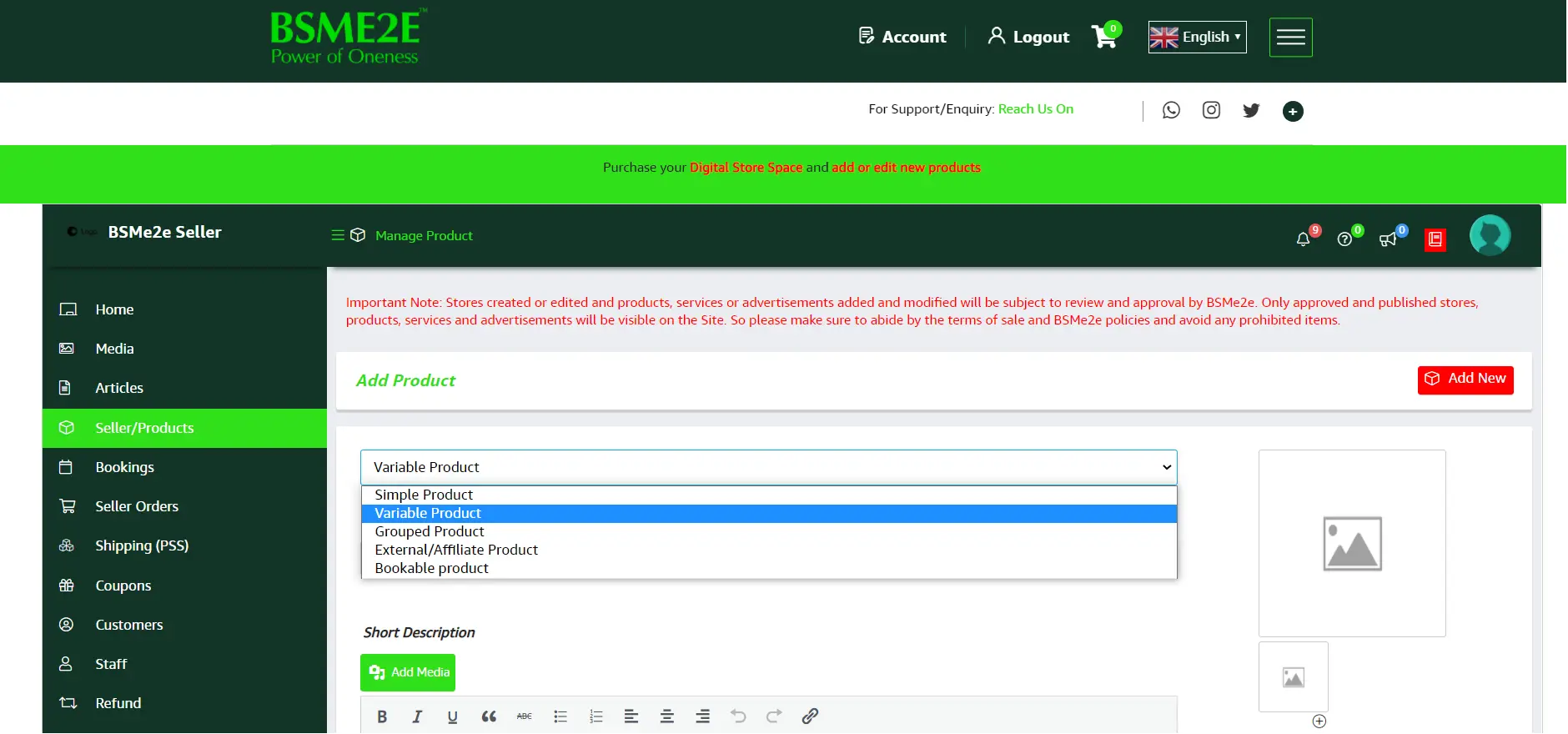The image size is (1568, 734).
Task: Open the English language dropdown
Action: 1197,37
